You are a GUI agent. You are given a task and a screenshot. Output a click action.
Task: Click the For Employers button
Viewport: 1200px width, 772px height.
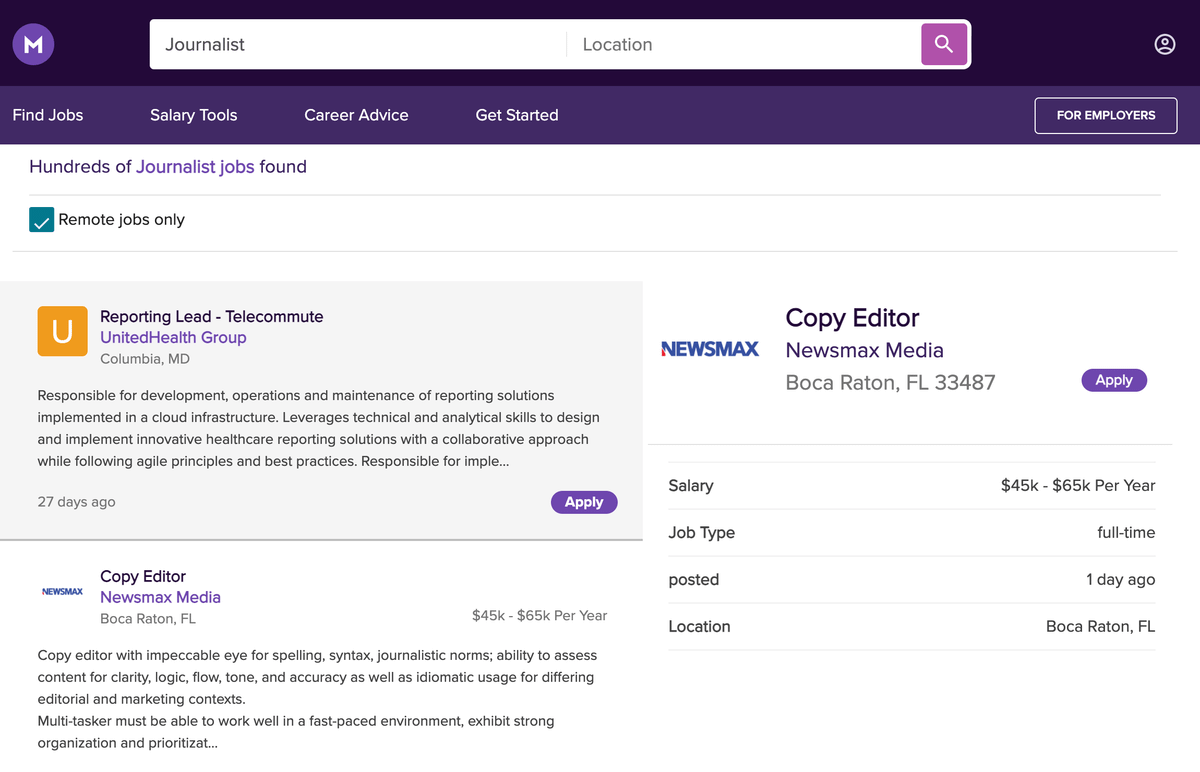point(1106,115)
